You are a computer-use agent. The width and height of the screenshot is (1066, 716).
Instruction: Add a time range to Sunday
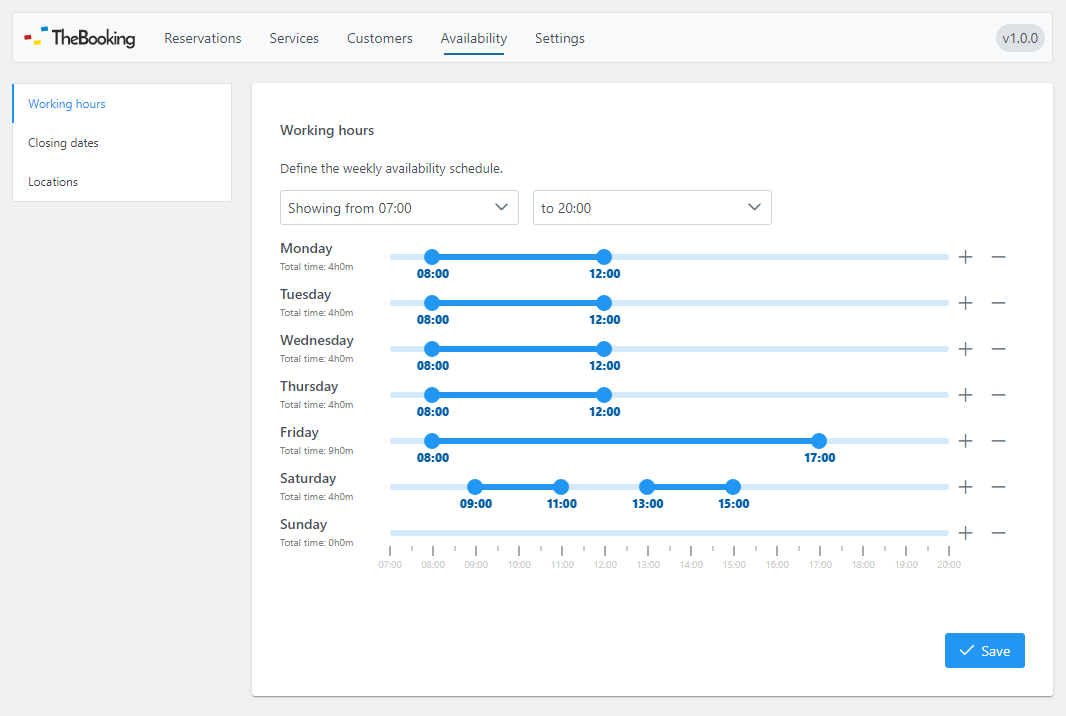(x=965, y=533)
